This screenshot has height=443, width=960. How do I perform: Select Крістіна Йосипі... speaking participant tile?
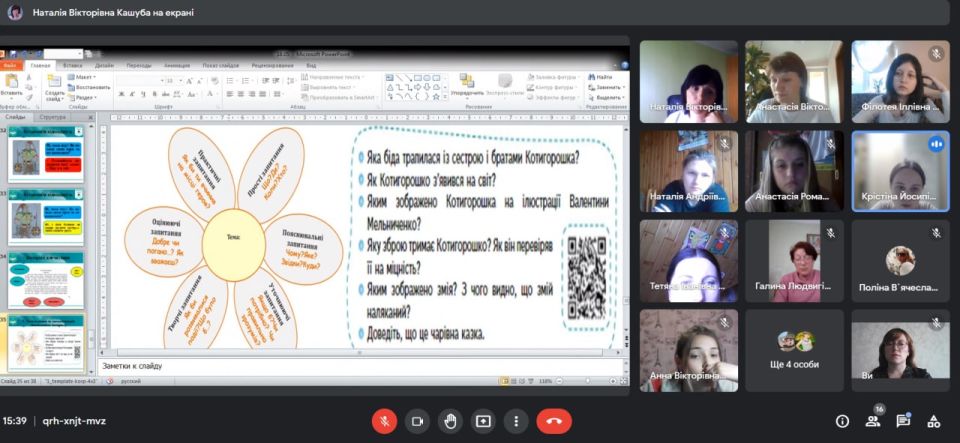[901, 171]
